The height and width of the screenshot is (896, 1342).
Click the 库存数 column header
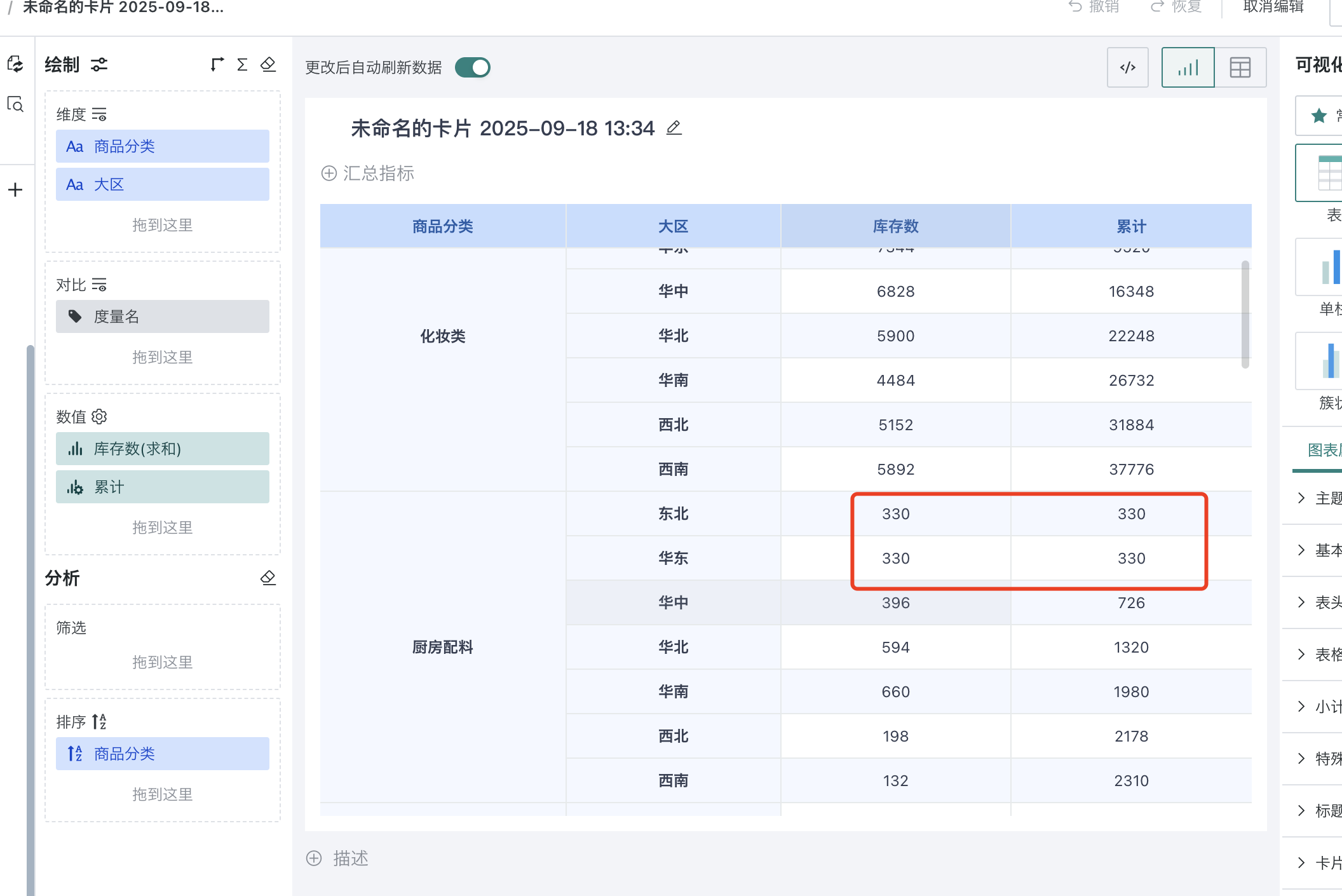tap(896, 226)
